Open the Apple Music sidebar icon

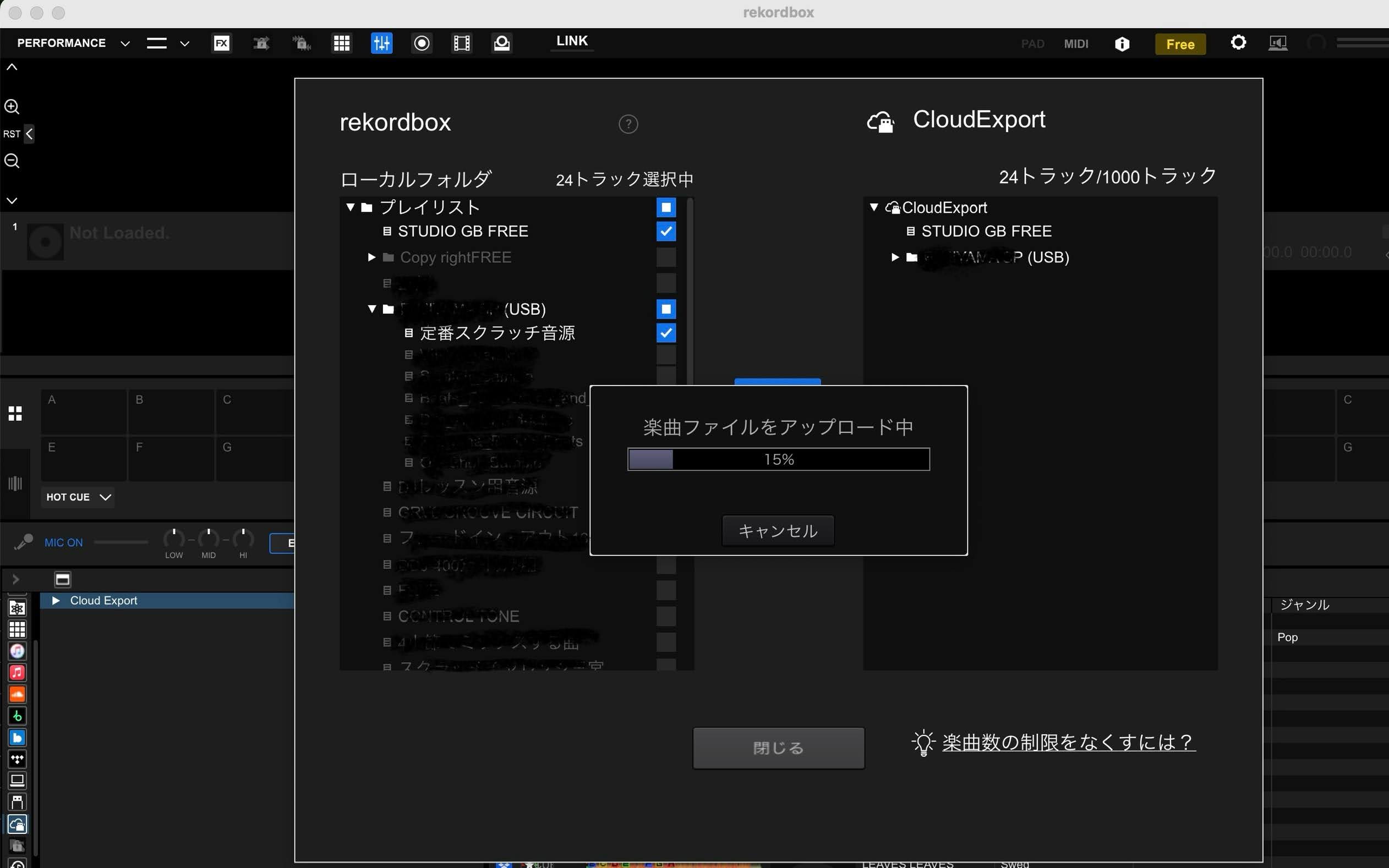pyautogui.click(x=17, y=672)
